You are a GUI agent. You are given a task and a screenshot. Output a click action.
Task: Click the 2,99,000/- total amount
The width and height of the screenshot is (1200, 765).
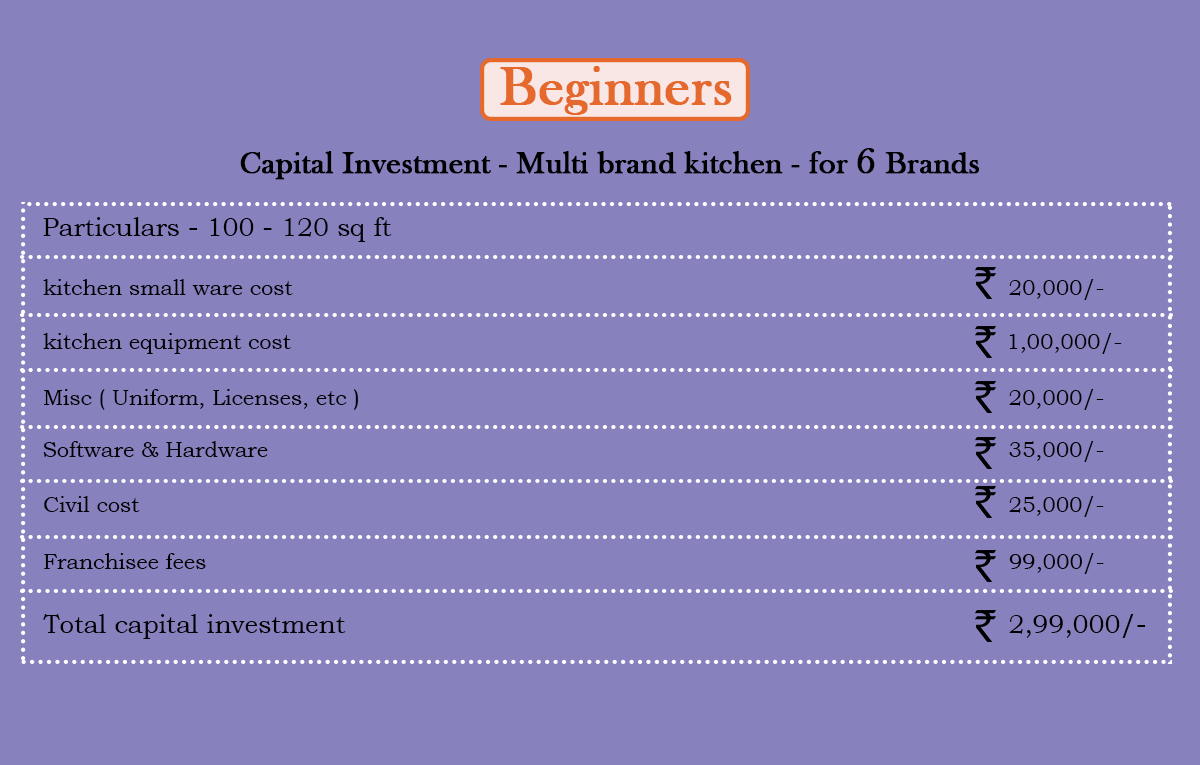[x=1078, y=626]
